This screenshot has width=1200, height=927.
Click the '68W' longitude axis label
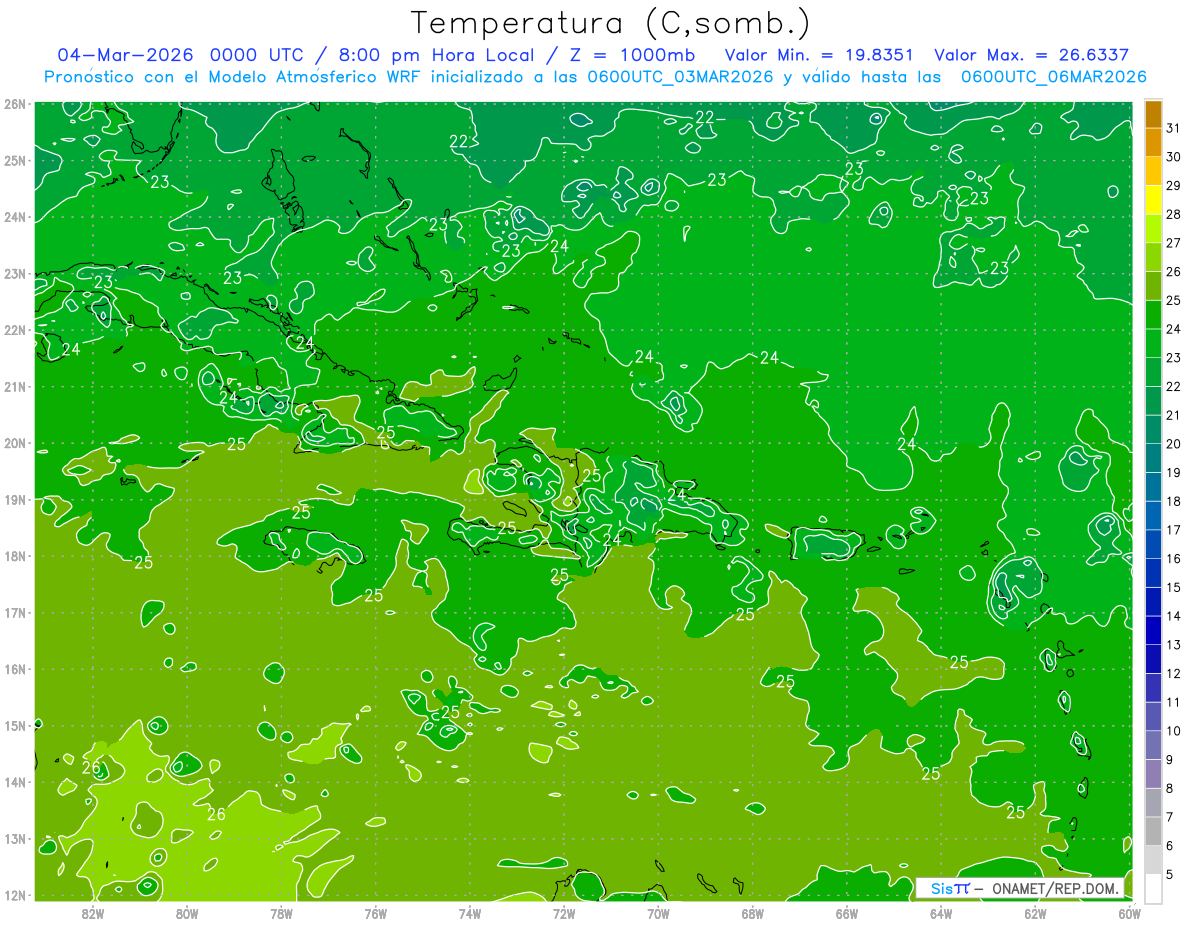tap(753, 913)
